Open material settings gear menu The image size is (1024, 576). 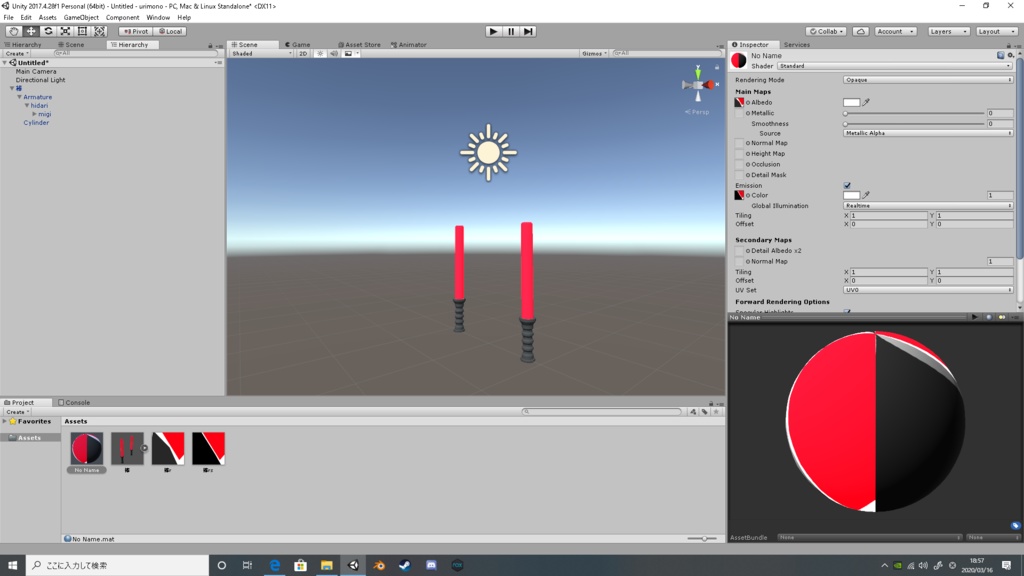tap(1011, 56)
